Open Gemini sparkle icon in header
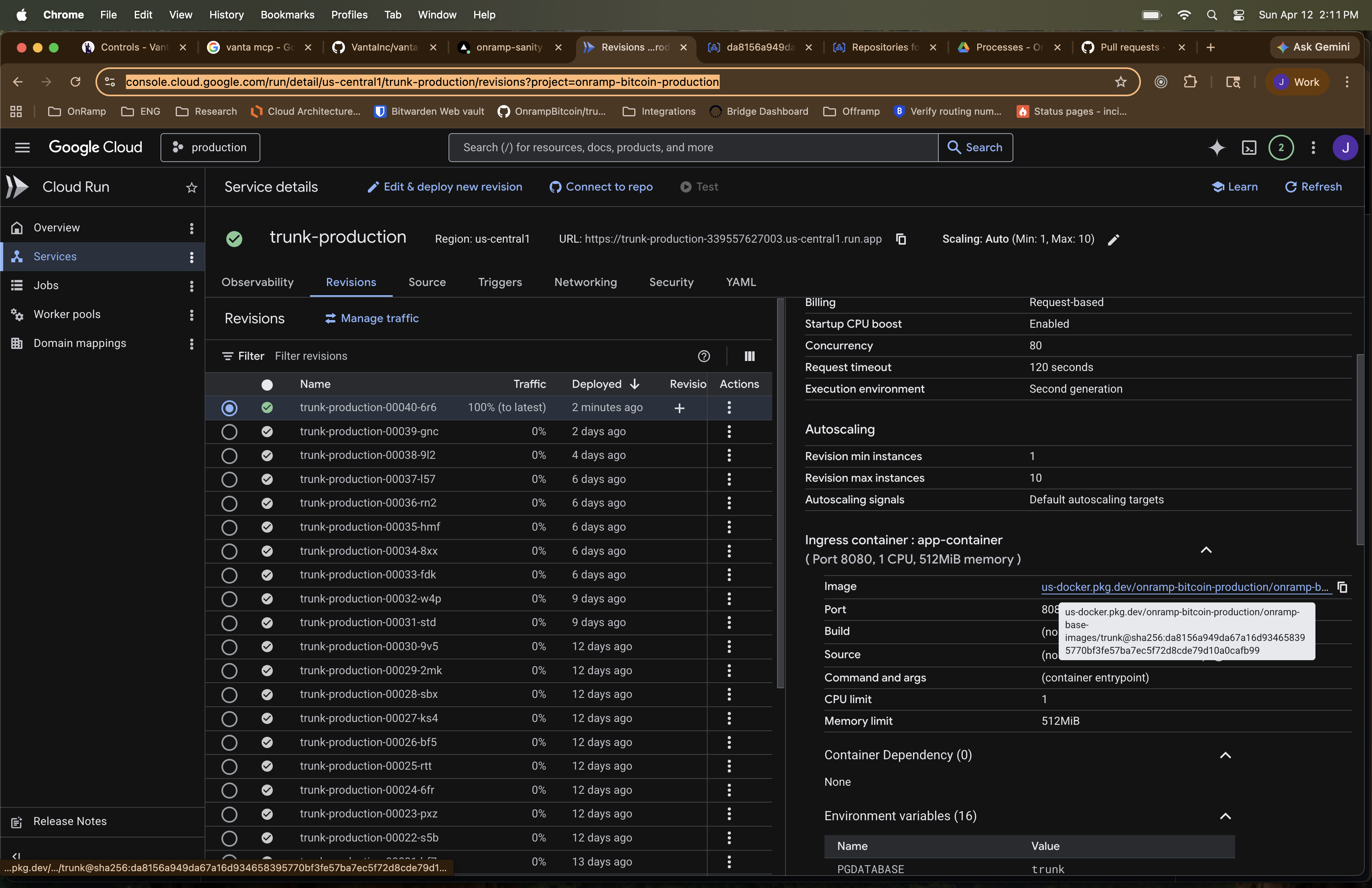 click(x=1216, y=148)
